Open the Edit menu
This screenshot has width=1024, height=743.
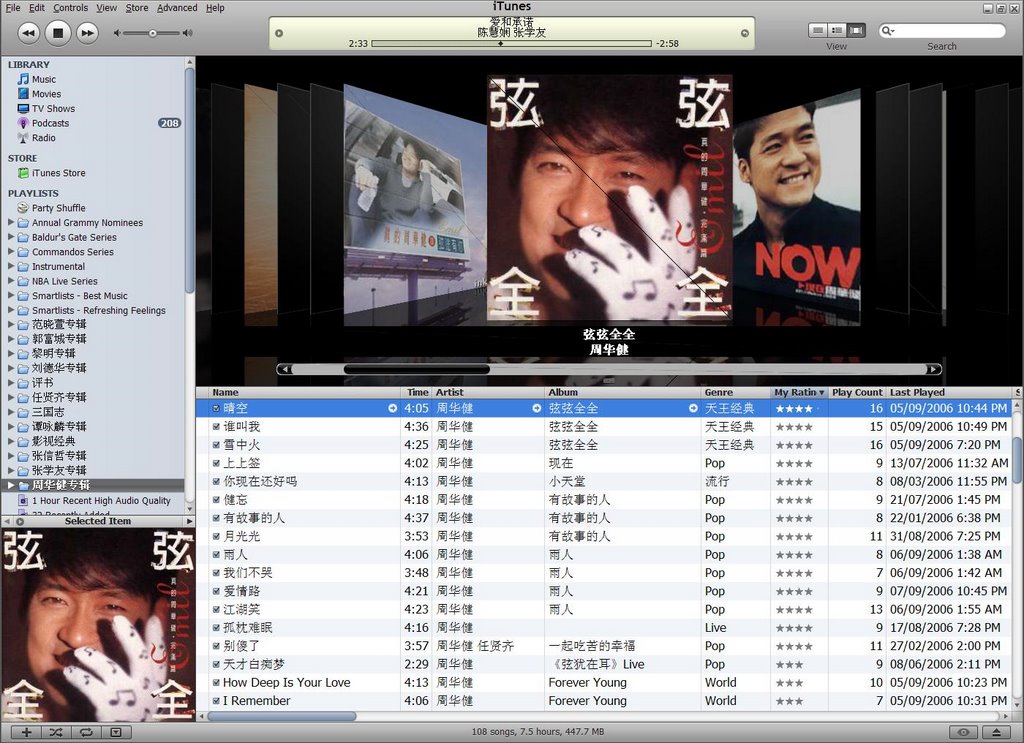pos(37,8)
